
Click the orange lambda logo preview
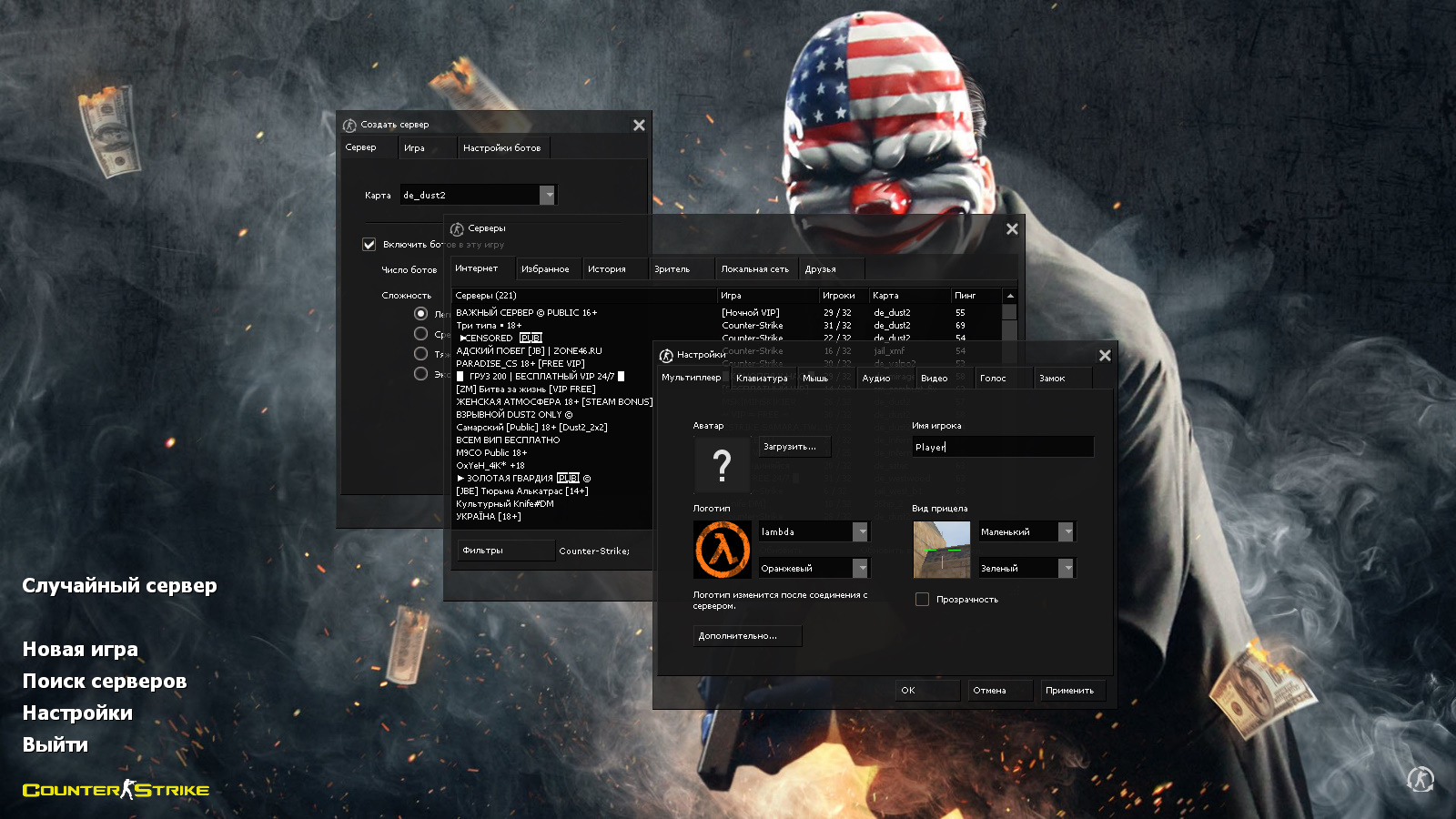[723, 550]
